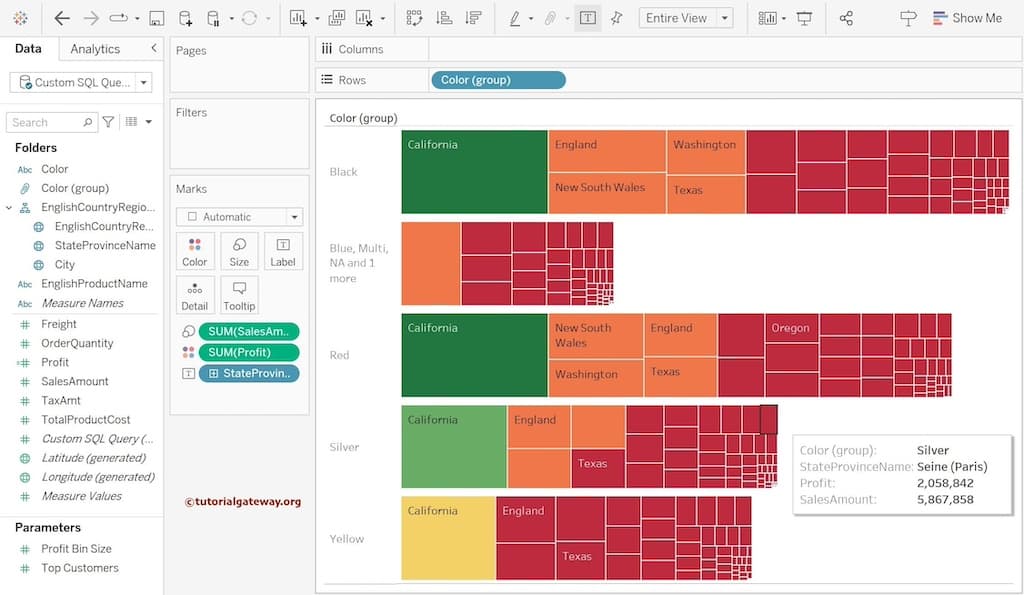This screenshot has width=1024, height=595.
Task: Click the filter icon beside the search box
Action: click(108, 122)
